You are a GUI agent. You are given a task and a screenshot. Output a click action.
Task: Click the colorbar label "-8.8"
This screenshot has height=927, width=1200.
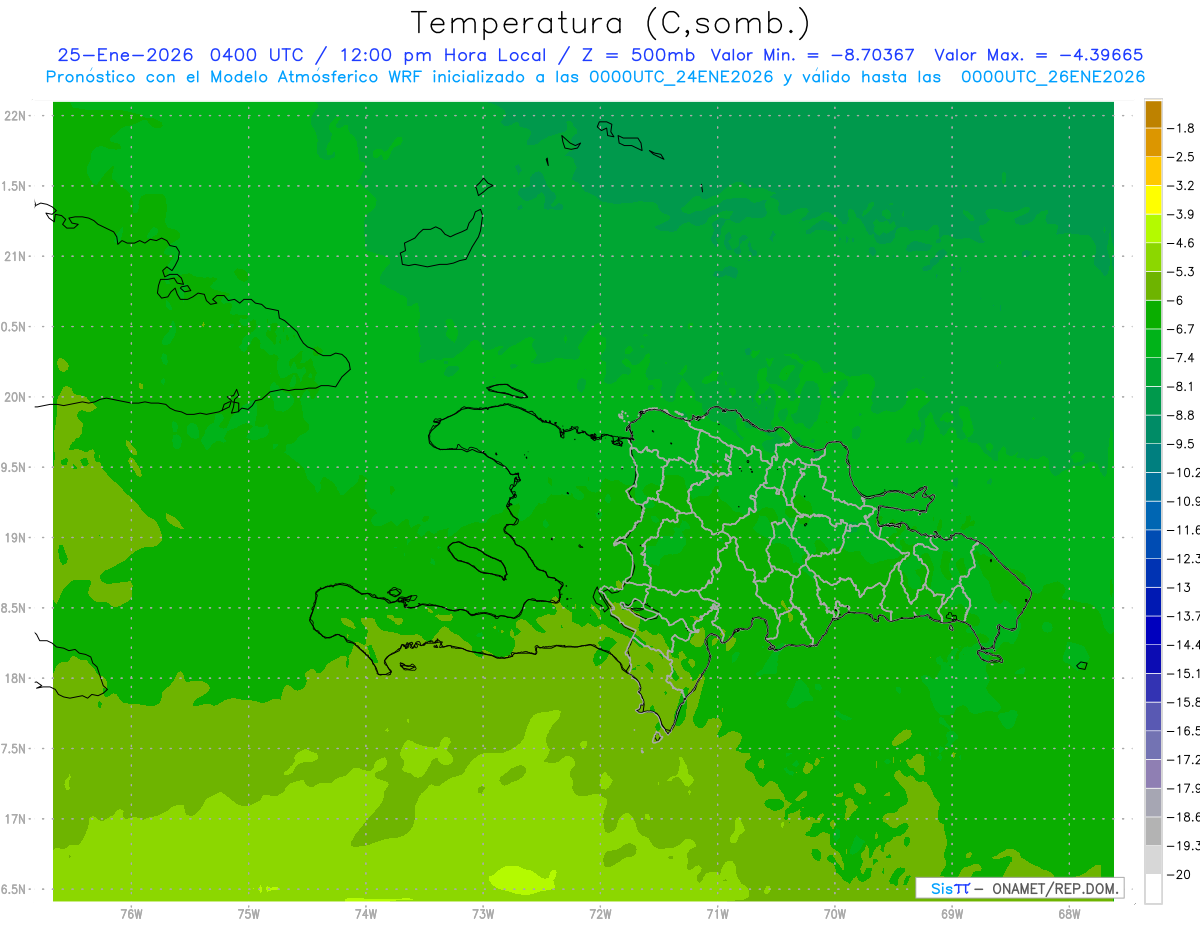pos(1183,415)
